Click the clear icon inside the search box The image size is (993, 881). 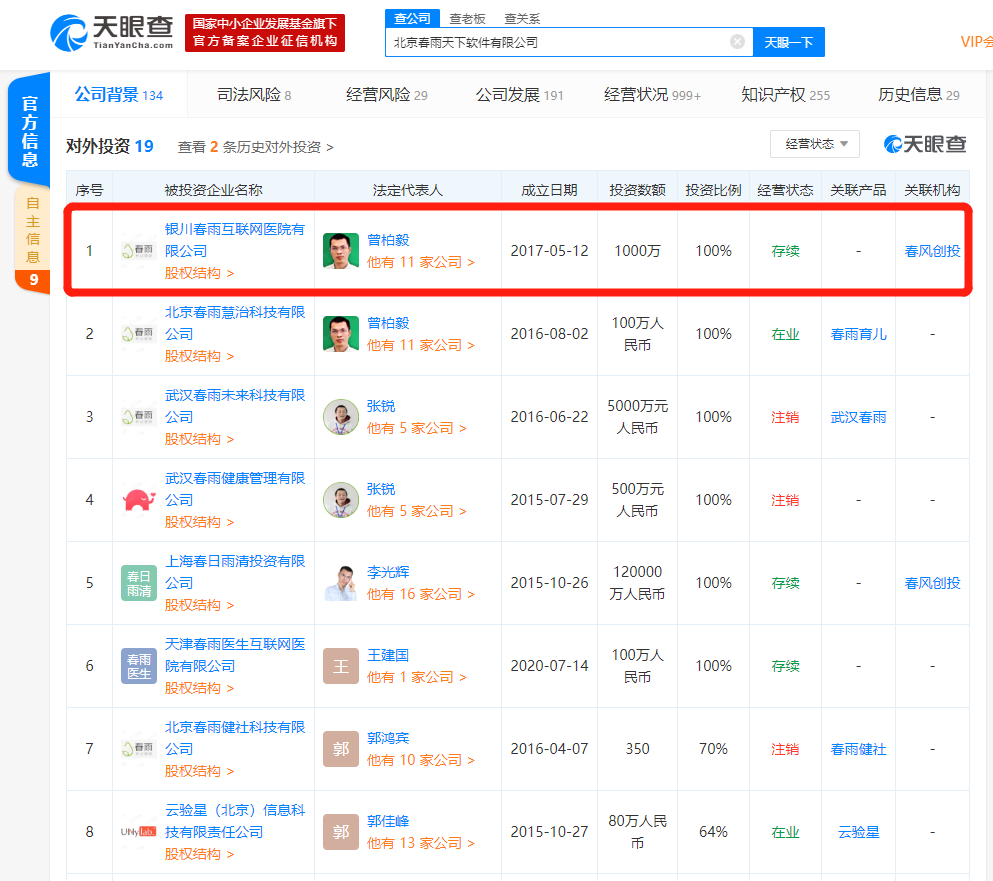(x=738, y=41)
